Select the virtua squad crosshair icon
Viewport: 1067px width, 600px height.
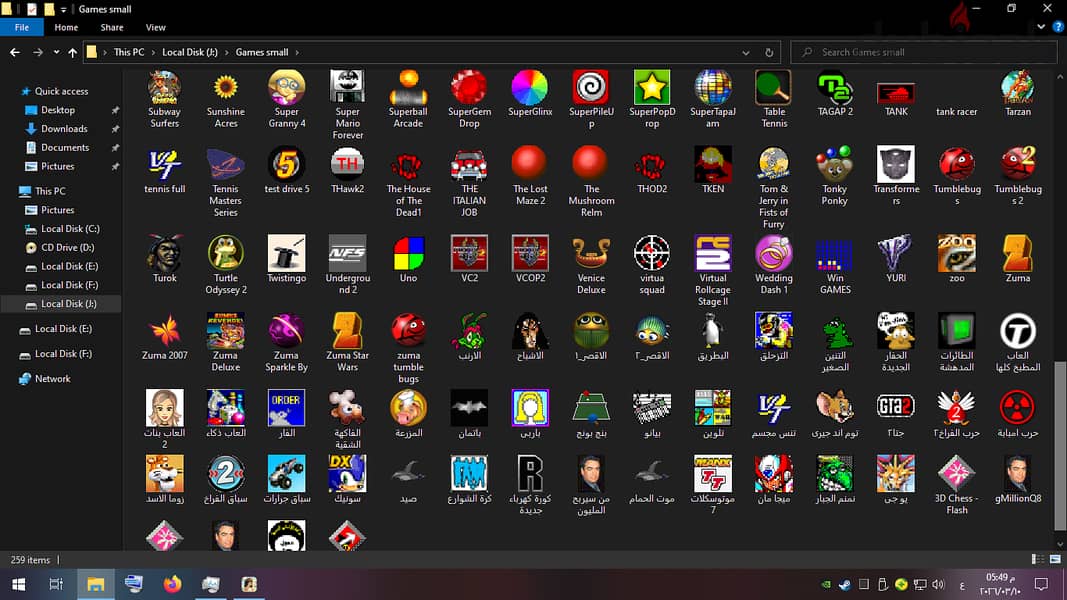[652, 253]
